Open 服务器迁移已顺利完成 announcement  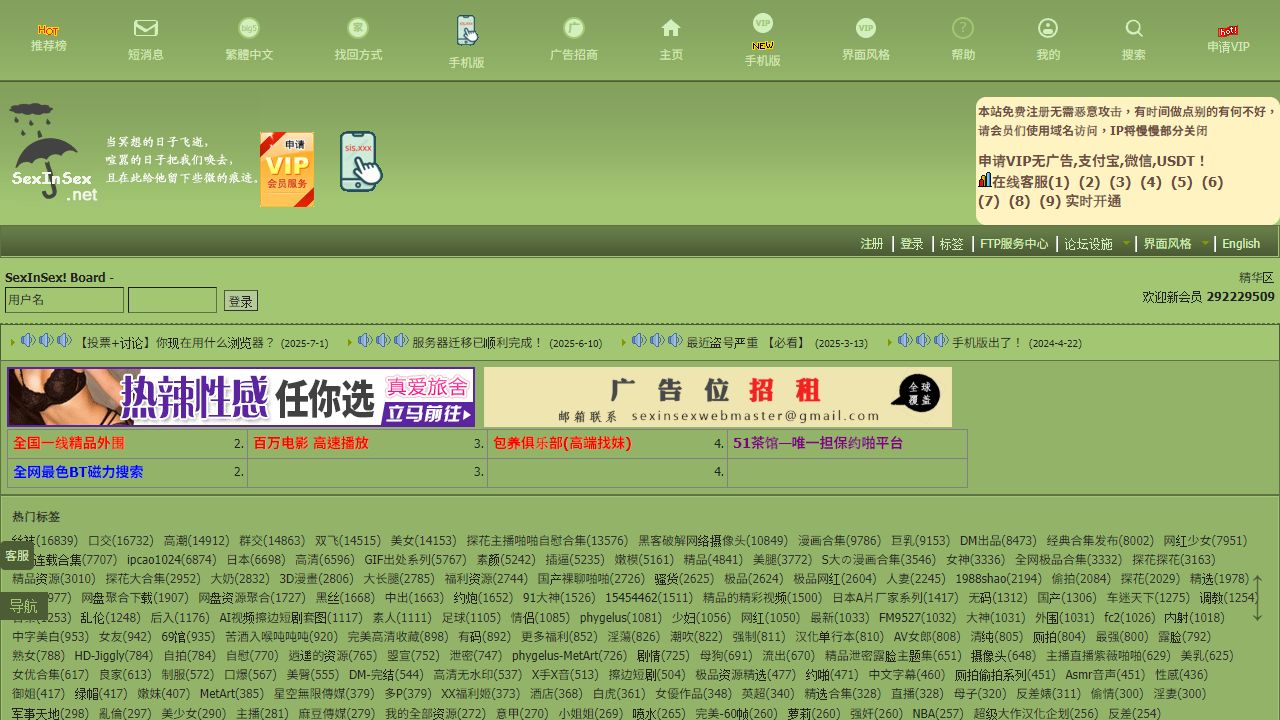478,342
